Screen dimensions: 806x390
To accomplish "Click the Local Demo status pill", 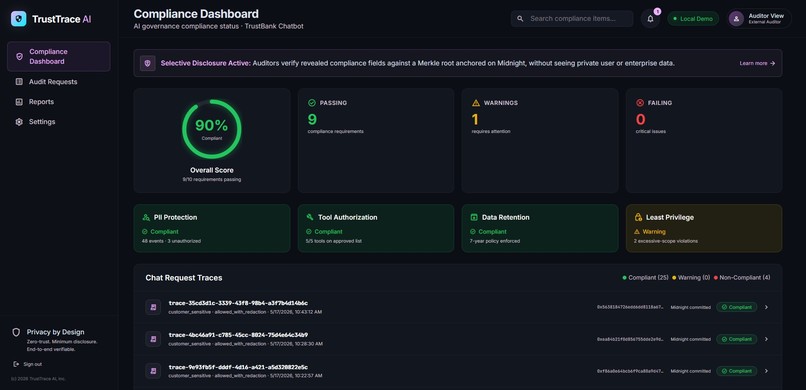I will point(693,19).
